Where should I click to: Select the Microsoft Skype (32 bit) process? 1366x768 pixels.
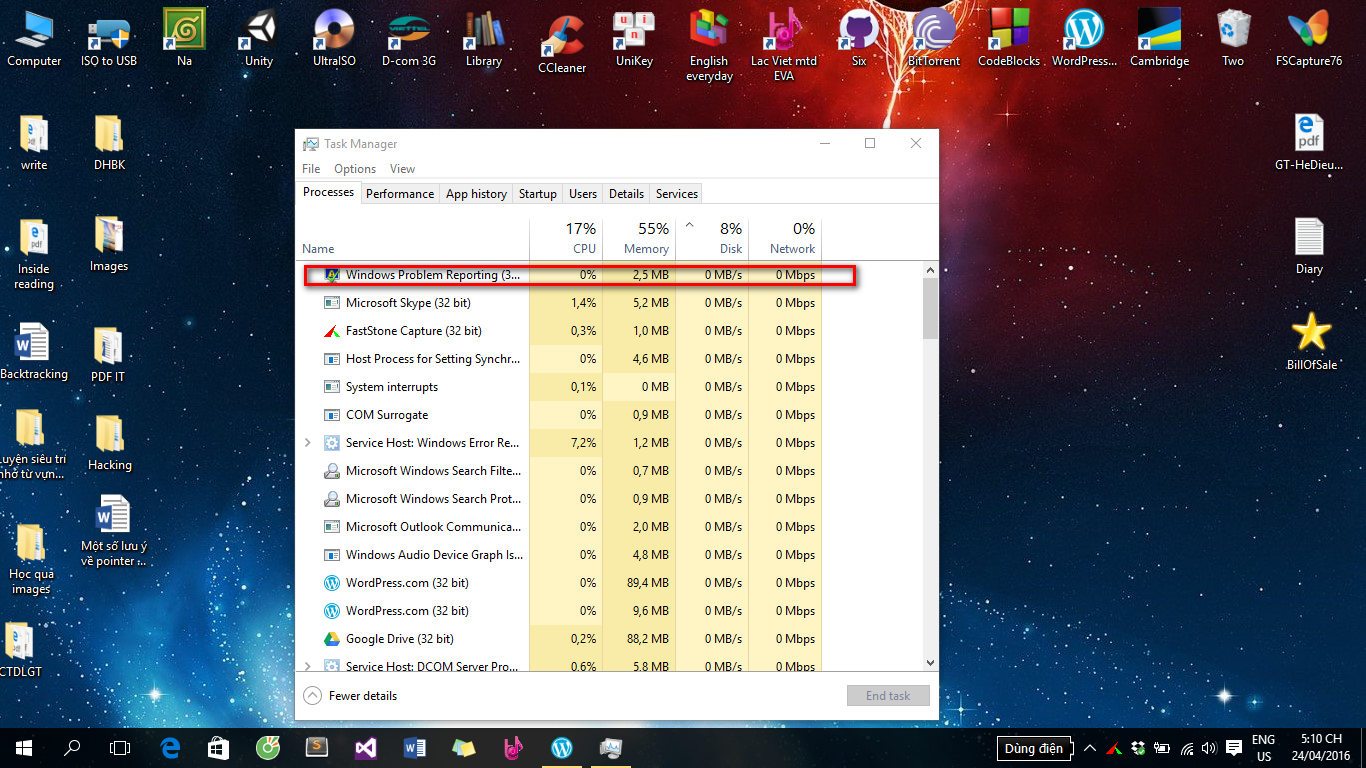coord(561,303)
